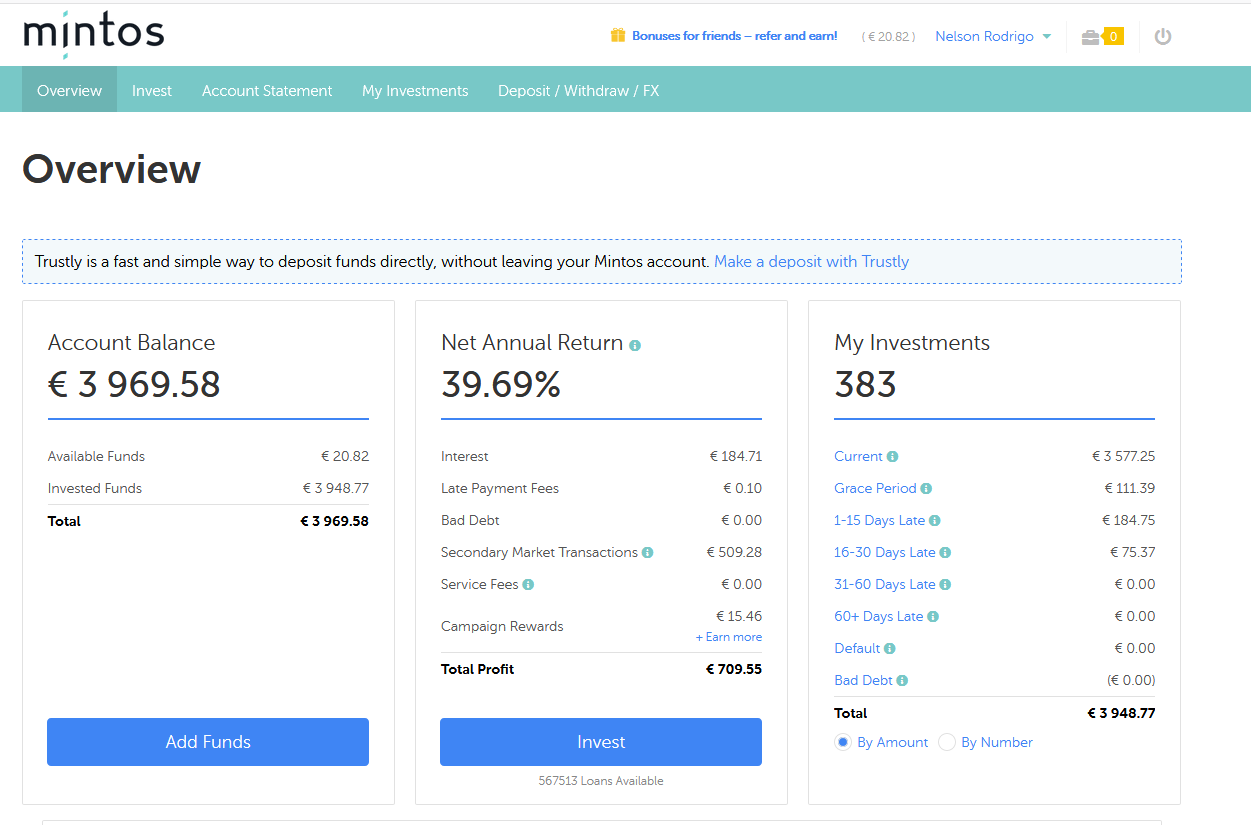Select the By Amount radio option

tap(843, 742)
